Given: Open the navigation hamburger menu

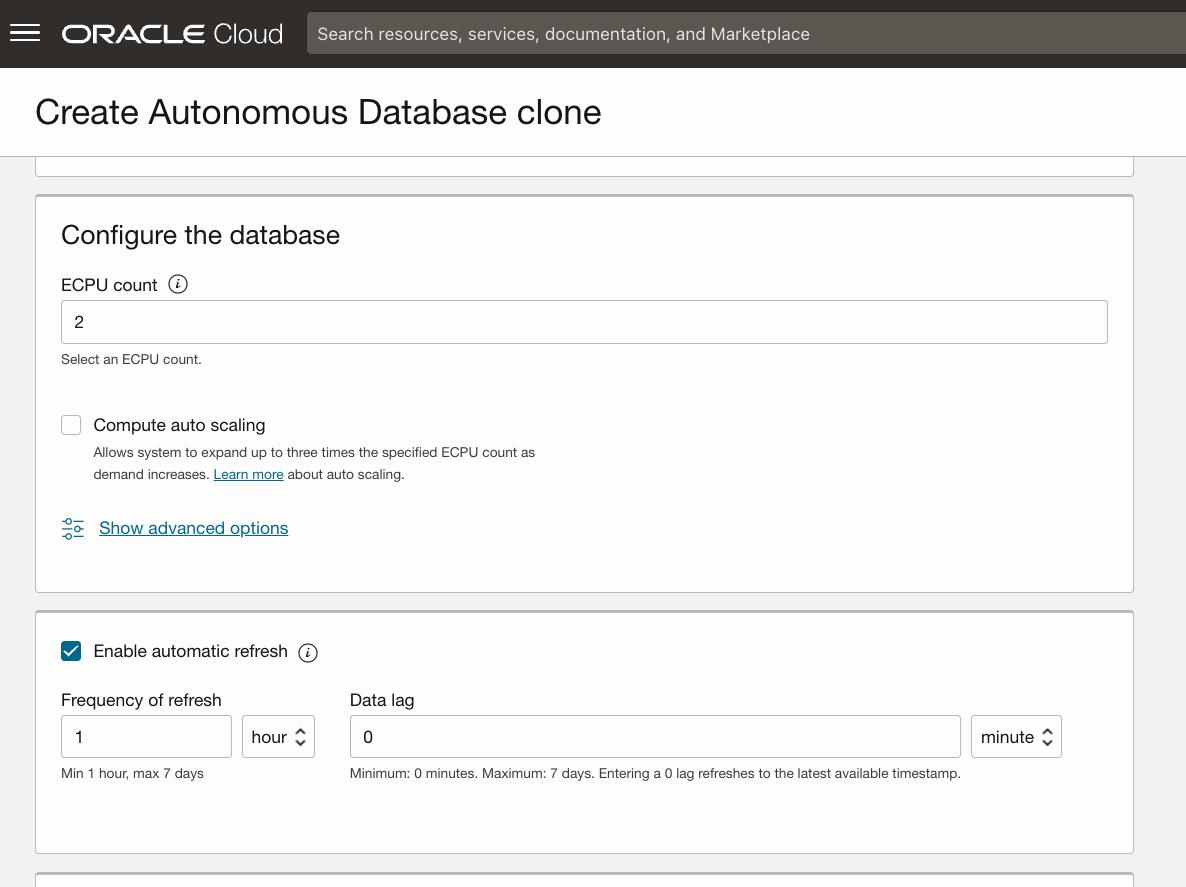Looking at the screenshot, I should [24, 31].
